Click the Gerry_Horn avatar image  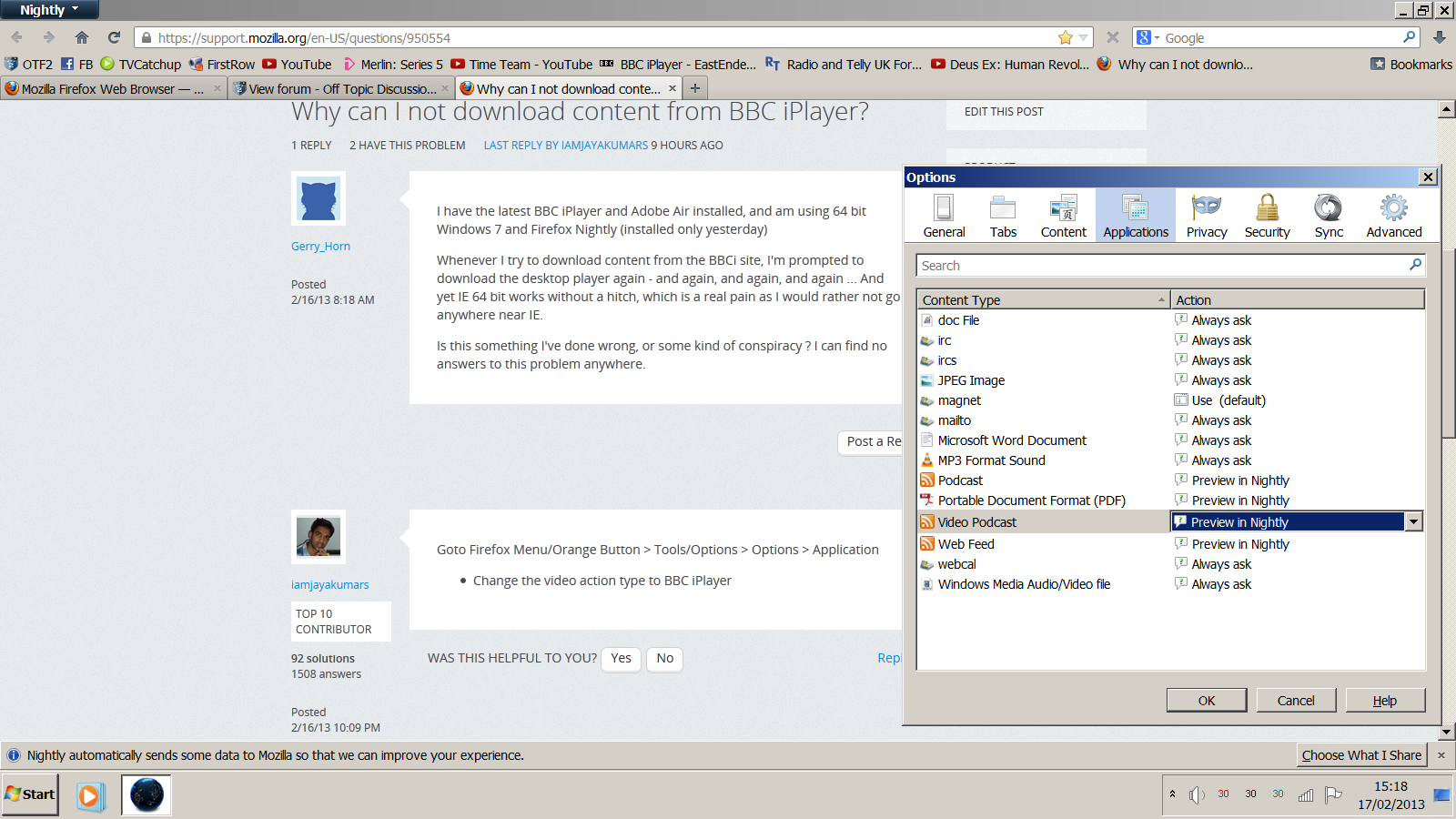coord(318,198)
